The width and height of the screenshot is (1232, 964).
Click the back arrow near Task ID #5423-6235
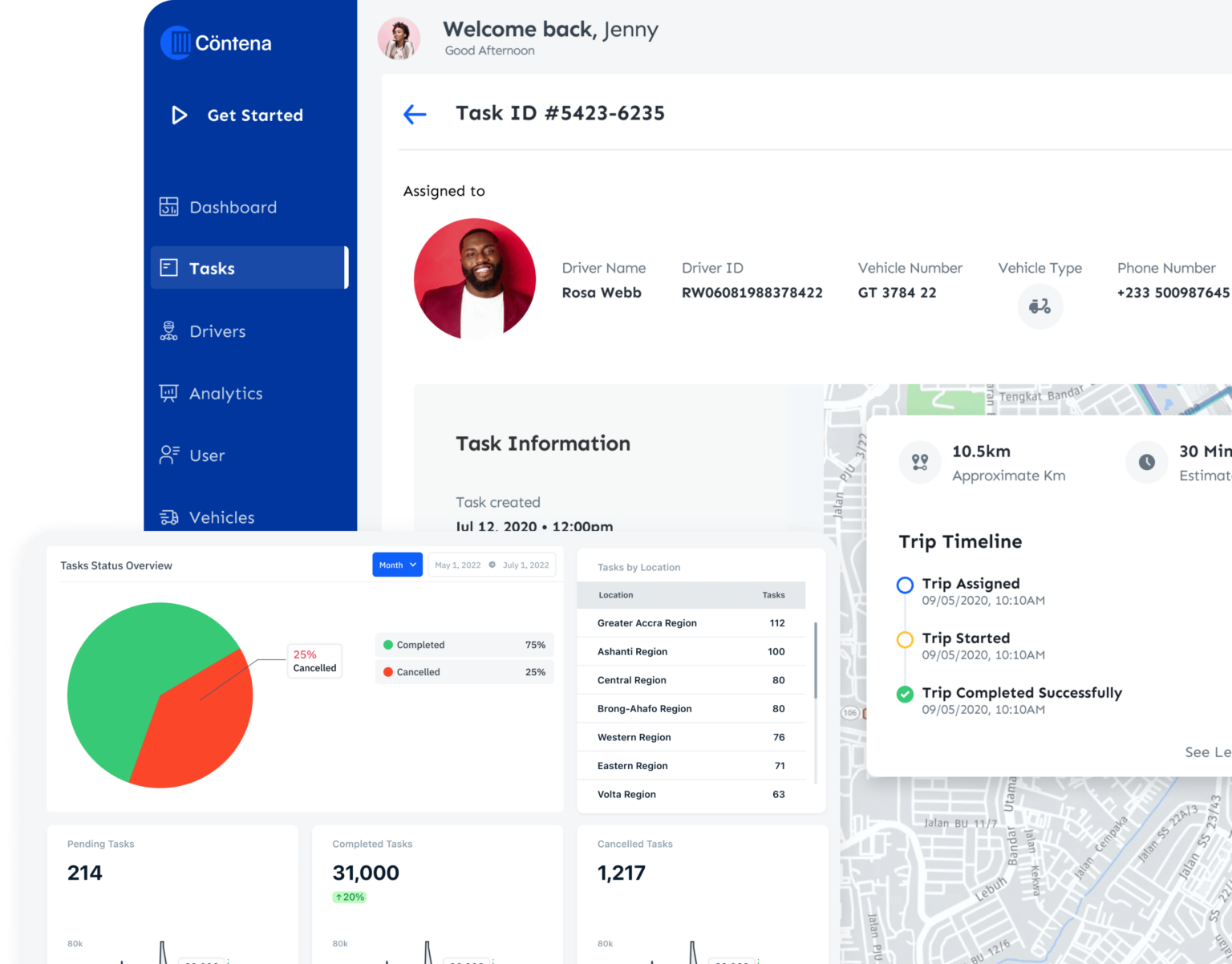tap(415, 114)
